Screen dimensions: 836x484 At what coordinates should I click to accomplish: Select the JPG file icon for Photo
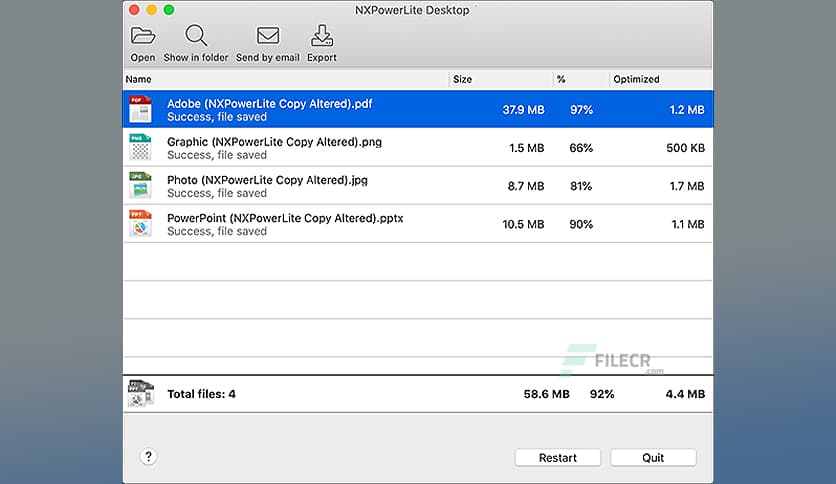(140, 185)
